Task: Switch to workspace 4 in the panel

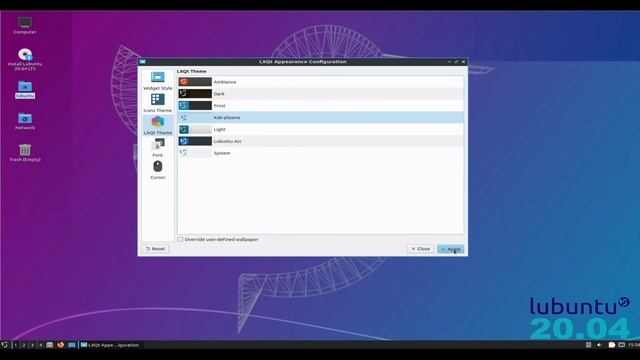Action: click(x=40, y=345)
